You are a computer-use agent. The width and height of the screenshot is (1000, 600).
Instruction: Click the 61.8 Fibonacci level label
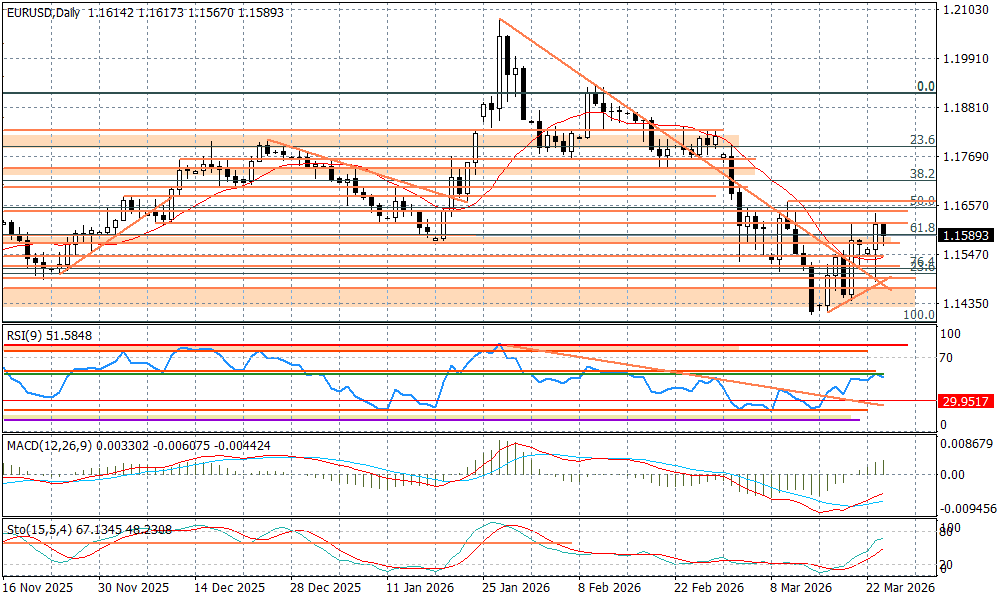(922, 227)
